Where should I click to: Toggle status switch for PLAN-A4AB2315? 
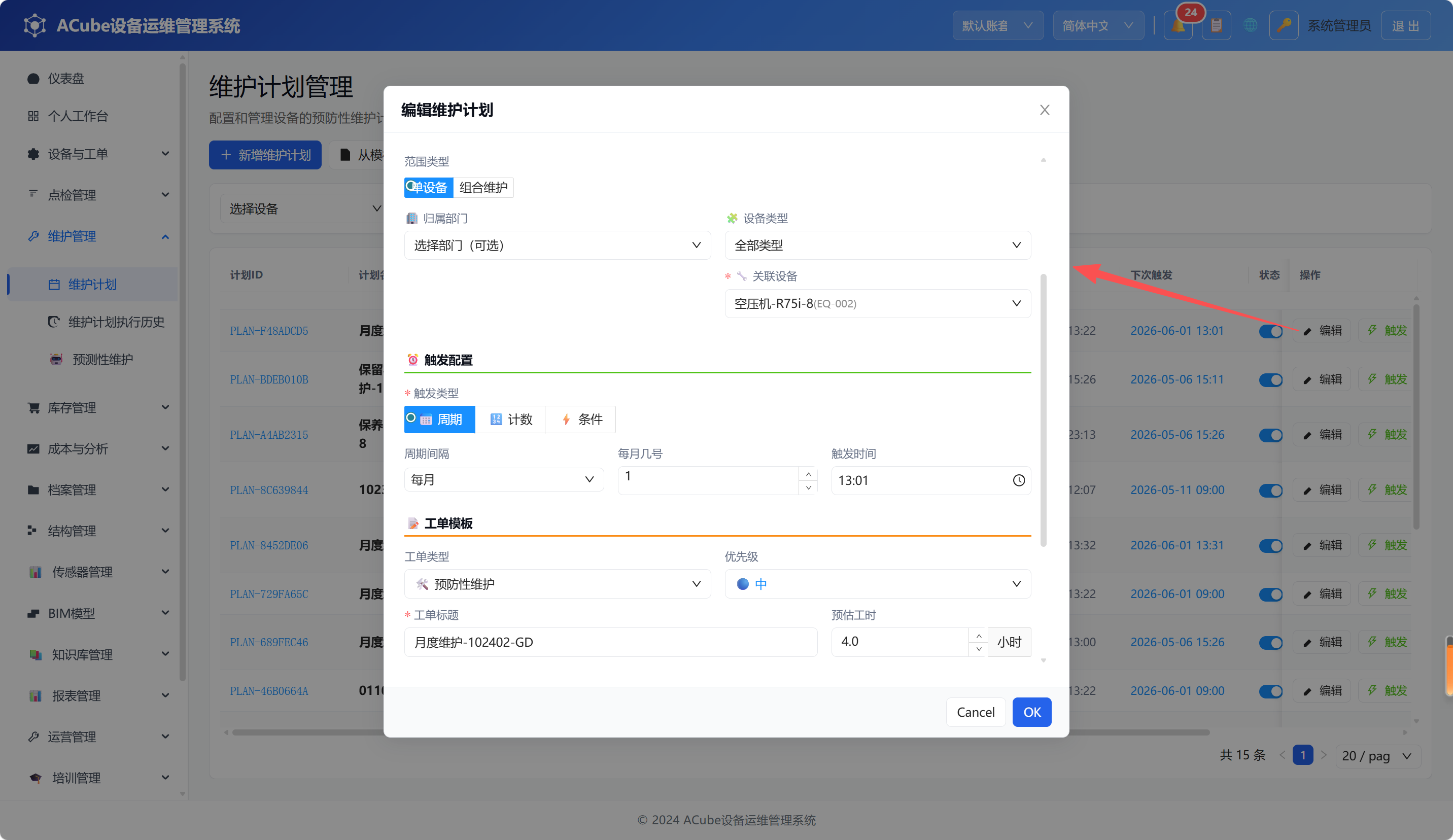(1270, 435)
